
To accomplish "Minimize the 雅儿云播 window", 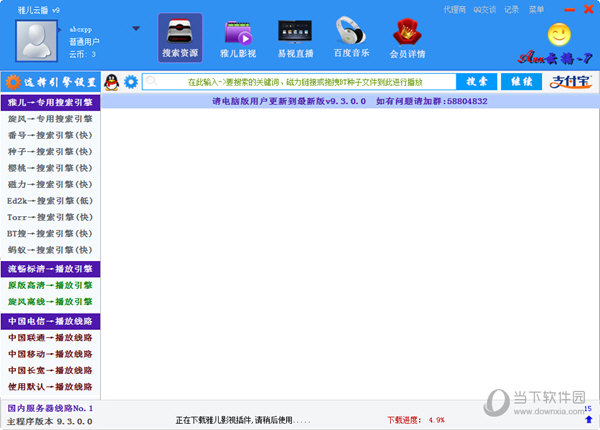I will [x=569, y=10].
